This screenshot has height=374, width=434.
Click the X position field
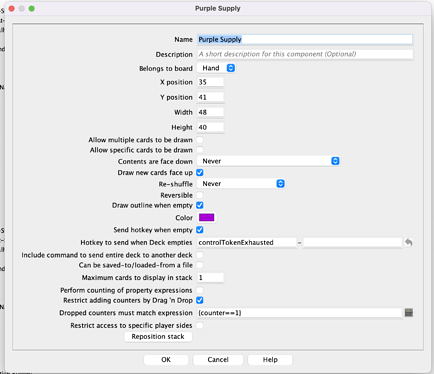210,82
